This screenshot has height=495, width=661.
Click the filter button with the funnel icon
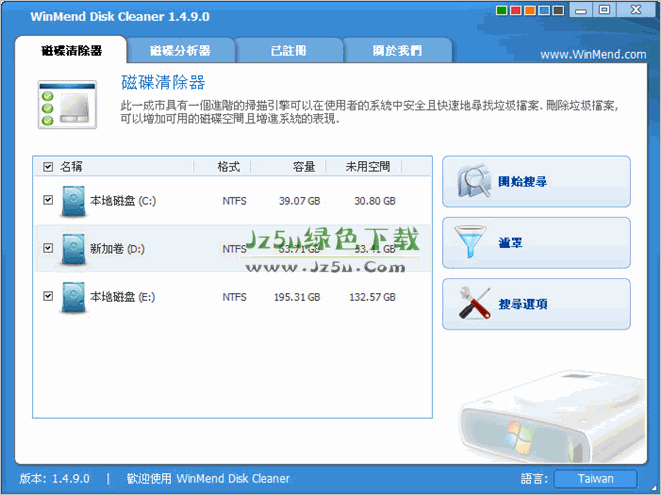click(x=536, y=243)
